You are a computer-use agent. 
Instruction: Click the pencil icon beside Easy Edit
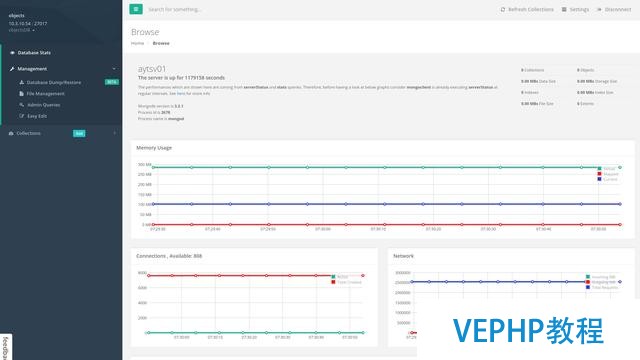point(22,116)
